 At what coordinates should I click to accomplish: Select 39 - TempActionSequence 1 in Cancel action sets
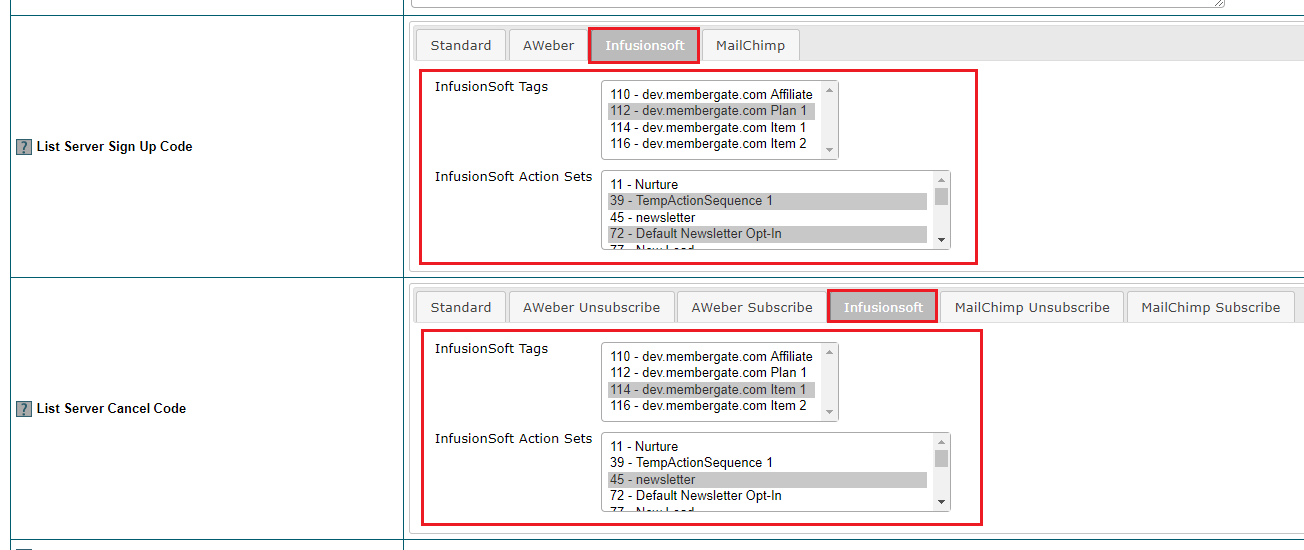(x=767, y=463)
